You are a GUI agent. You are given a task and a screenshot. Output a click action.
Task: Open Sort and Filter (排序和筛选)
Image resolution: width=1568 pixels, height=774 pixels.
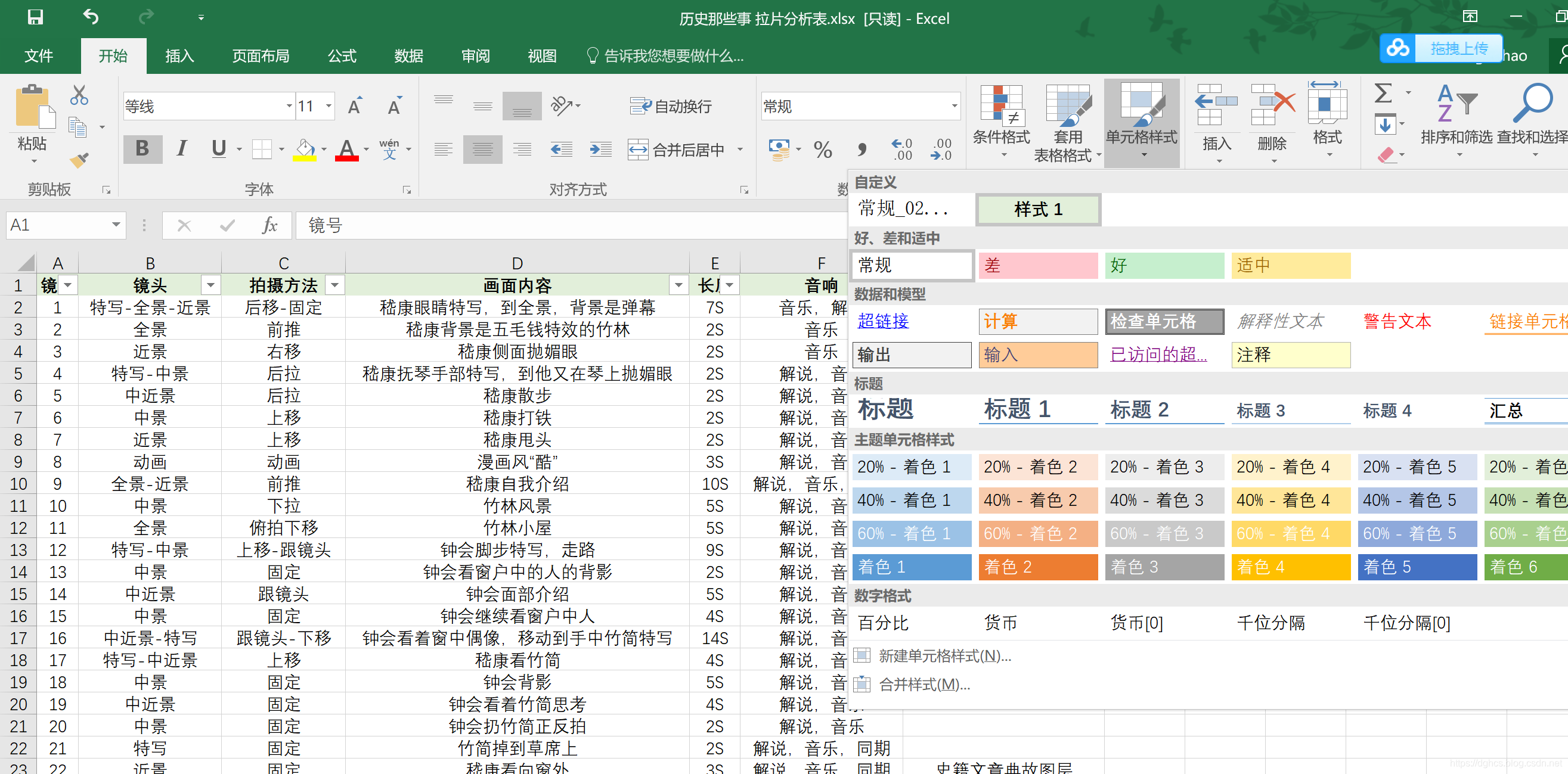1457,120
